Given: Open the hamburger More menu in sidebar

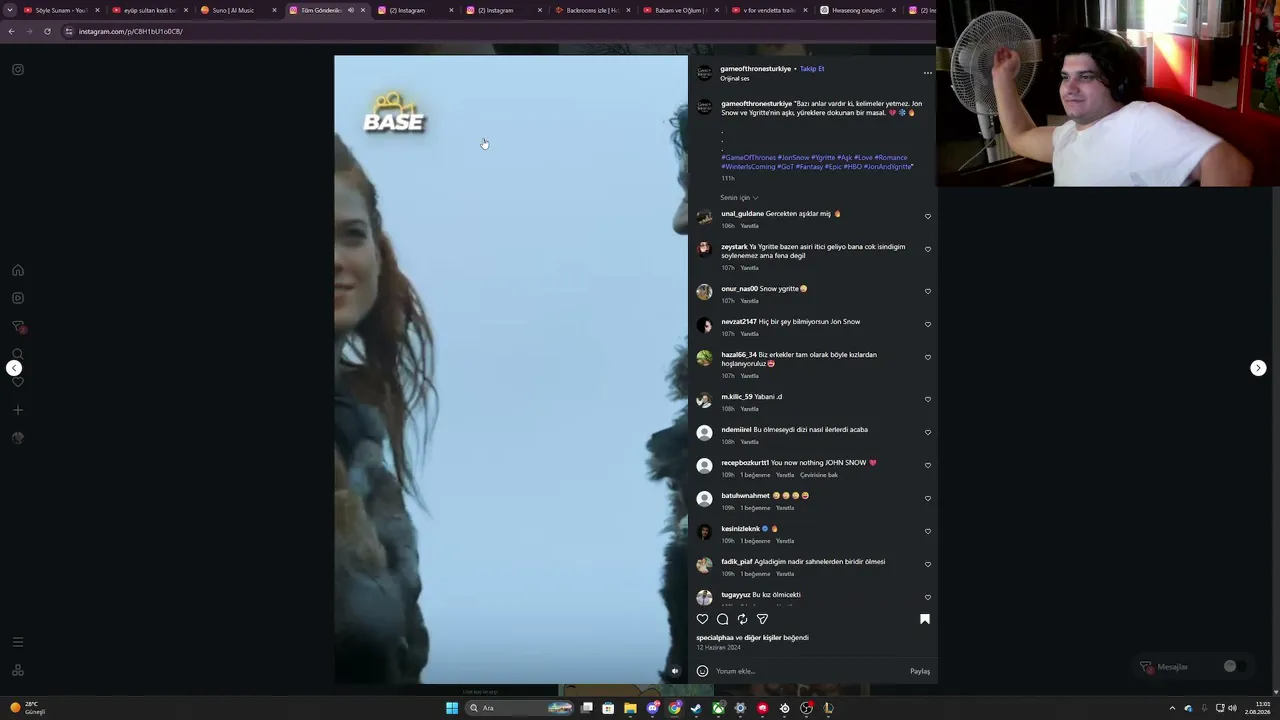Looking at the screenshot, I should pyautogui.click(x=18, y=642).
